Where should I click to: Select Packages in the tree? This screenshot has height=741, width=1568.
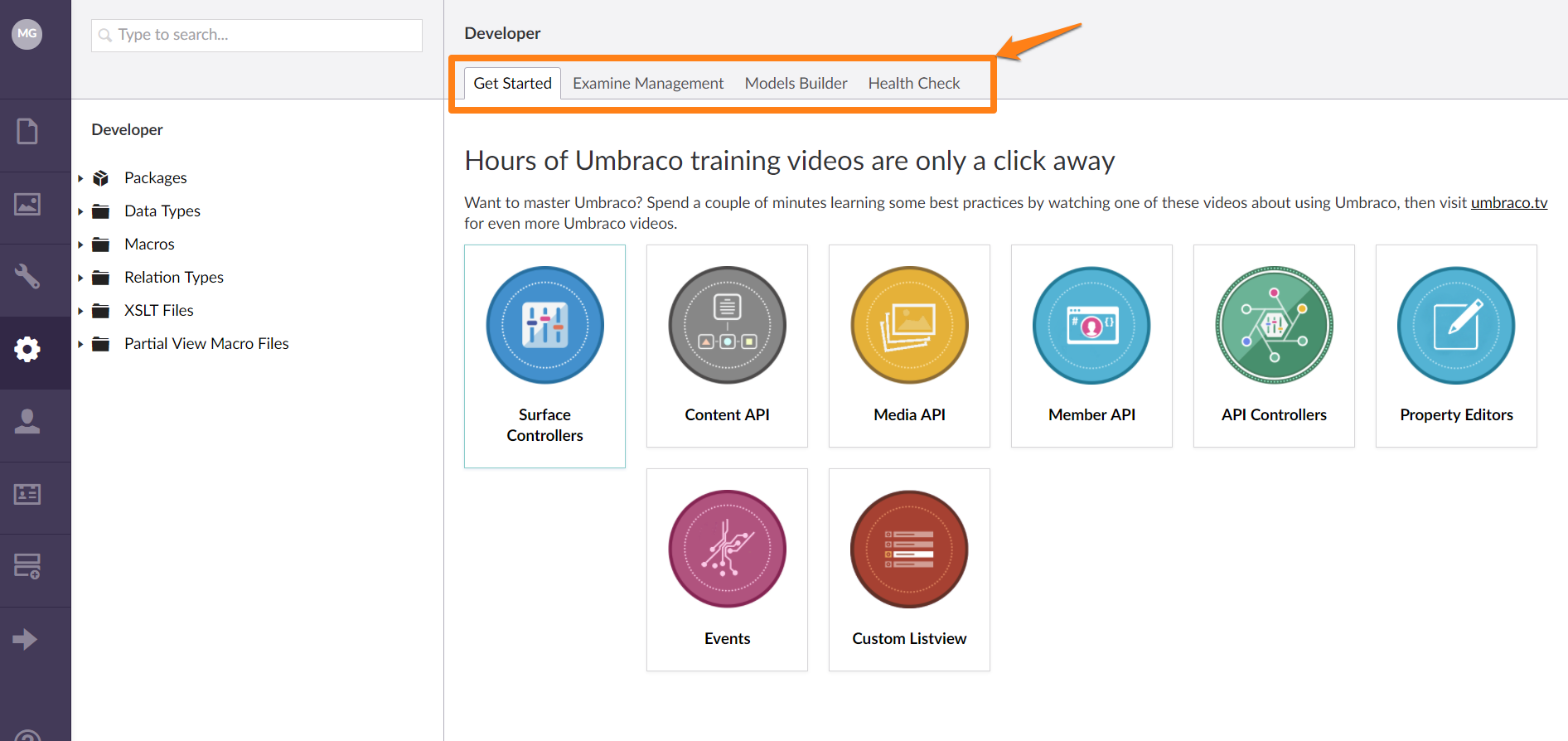(x=156, y=177)
